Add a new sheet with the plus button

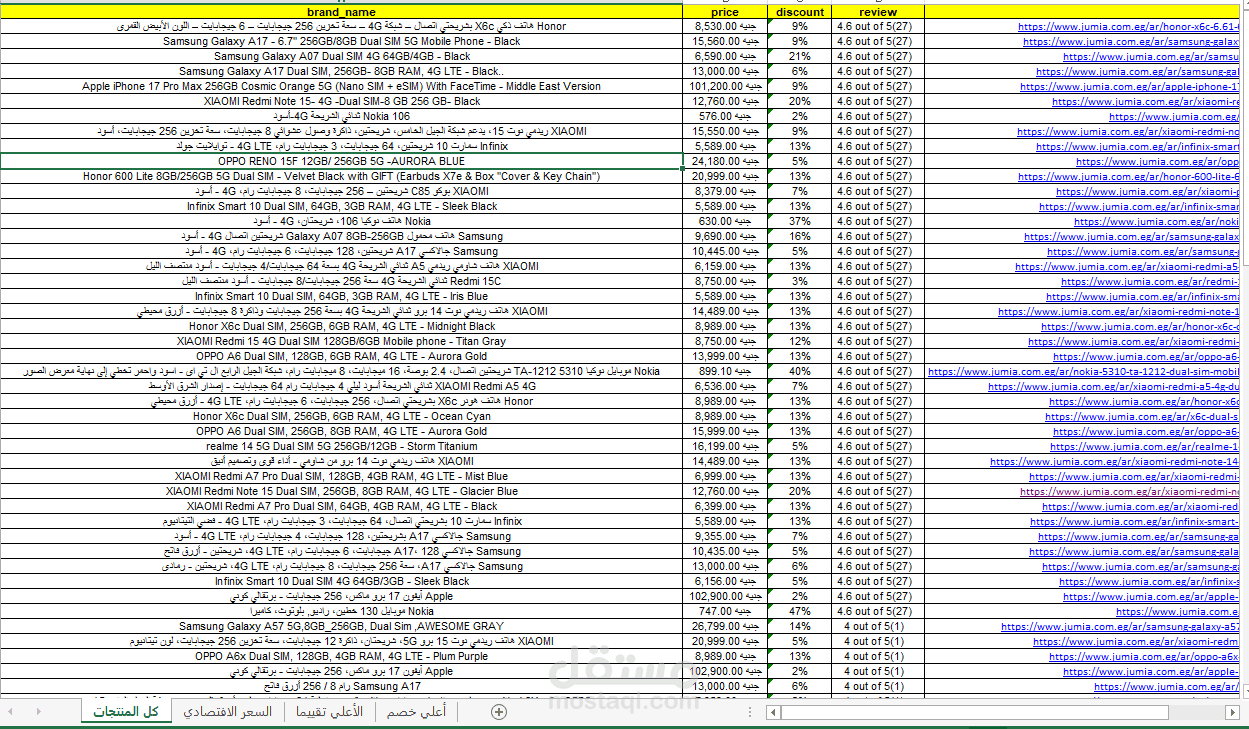click(x=499, y=712)
